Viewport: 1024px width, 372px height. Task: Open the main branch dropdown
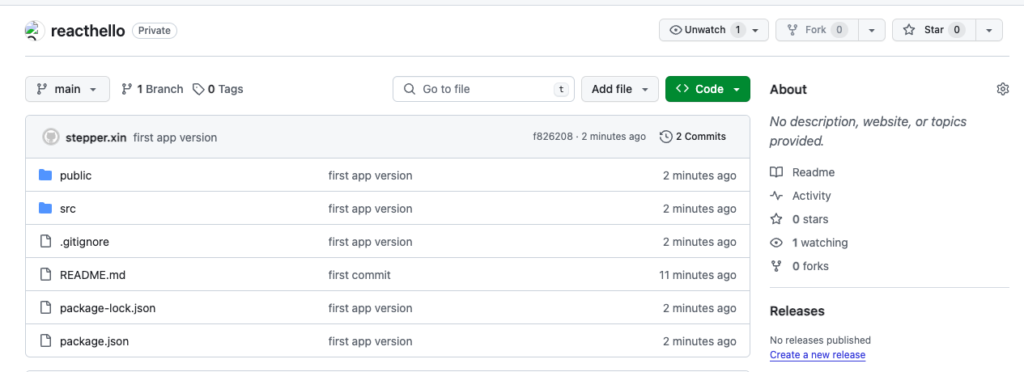pyautogui.click(x=67, y=89)
